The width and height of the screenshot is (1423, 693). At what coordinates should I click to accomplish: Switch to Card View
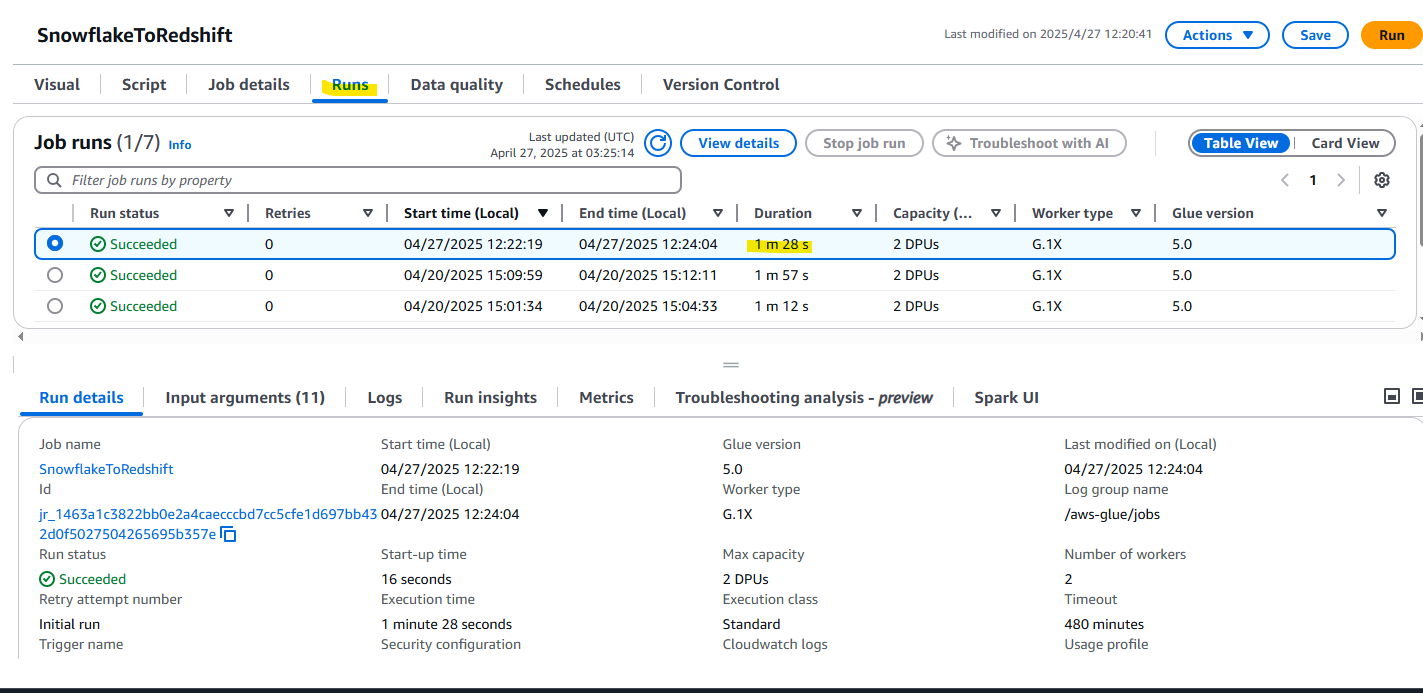1345,143
